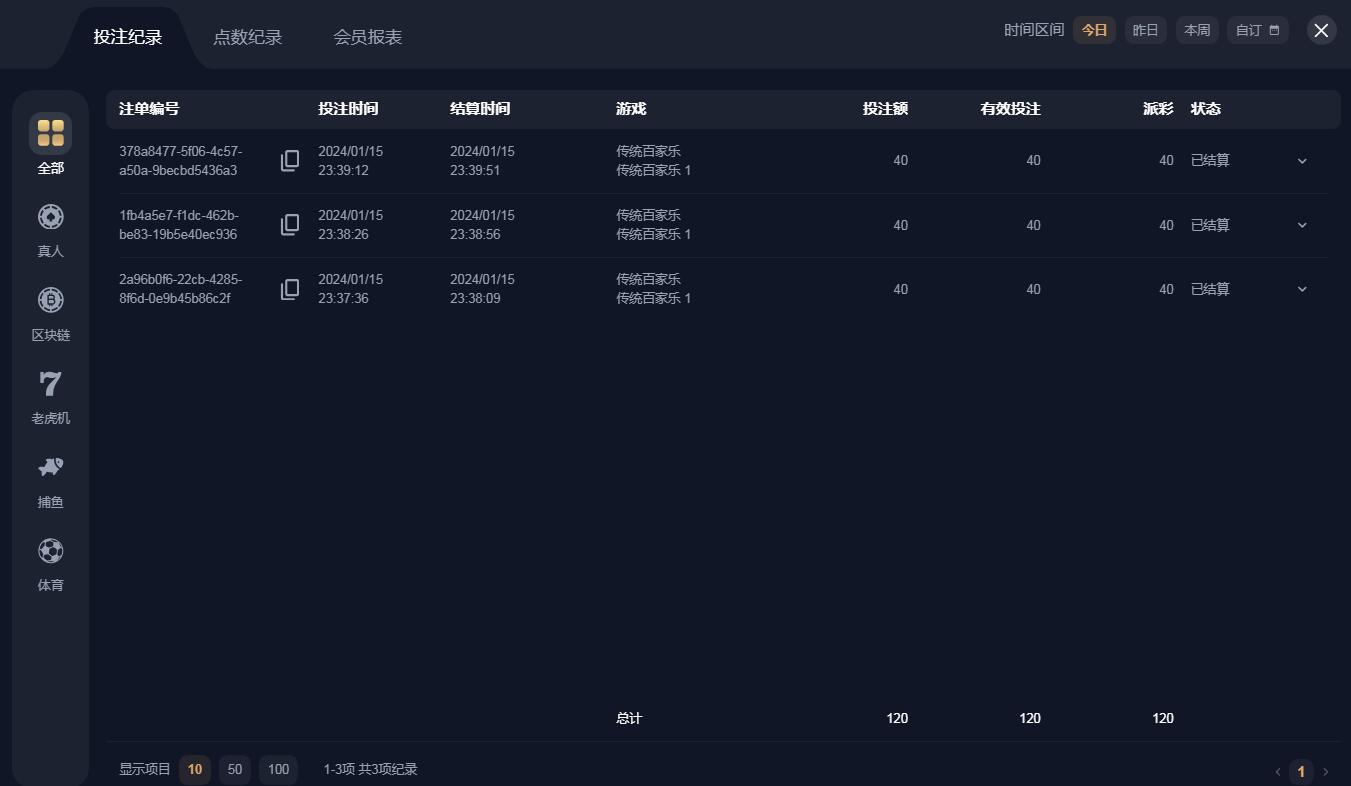
Task: Copy bet ID 2a96b0f6-22cb-4285
Action: click(x=290, y=289)
